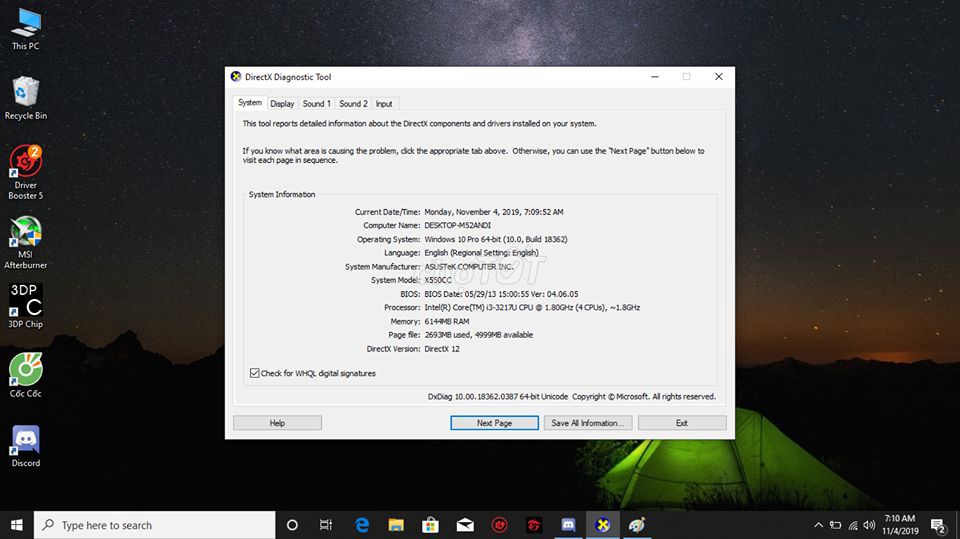Launch Microsoft Edge from taskbar
Screen dimensions: 960x539
362,525
